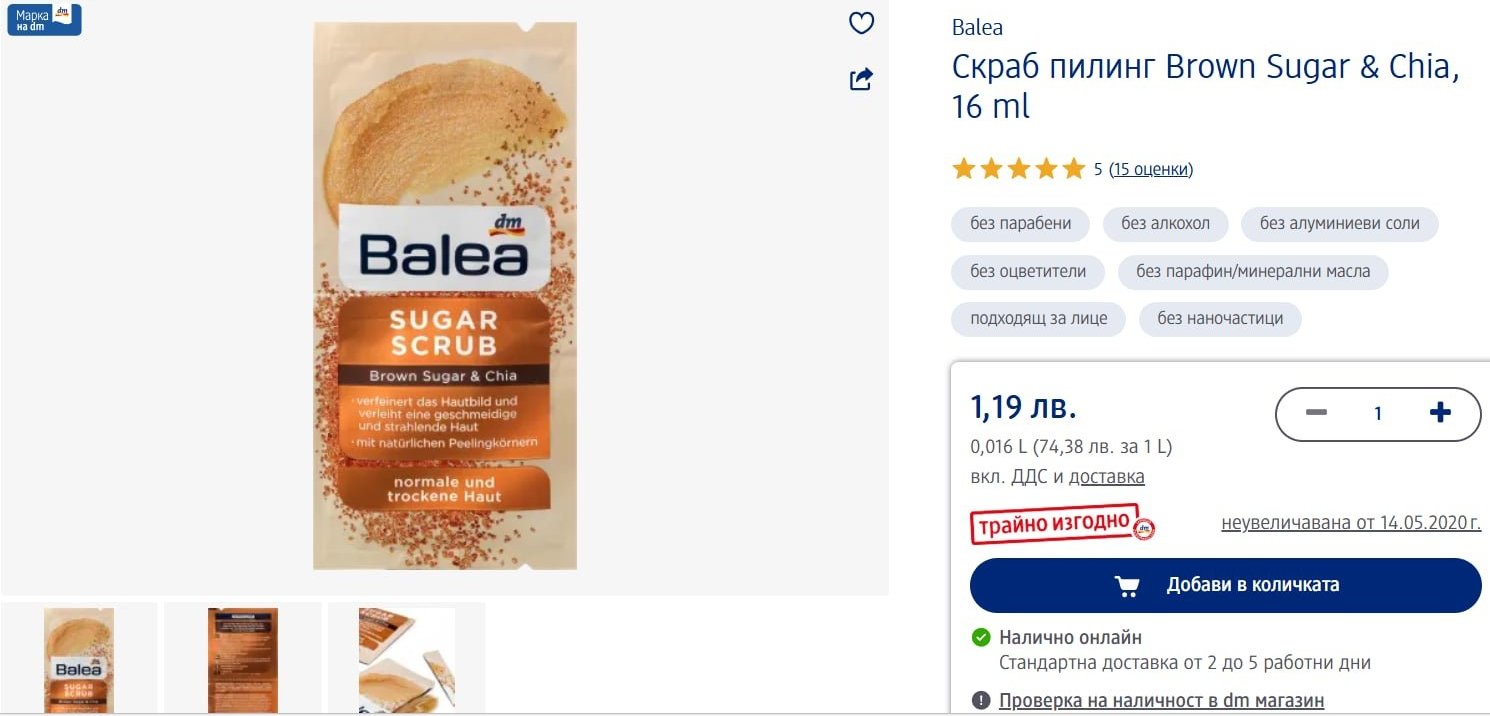1490x716 pixels.
Task: Select the second thumbnail showing package back
Action: tap(243, 659)
